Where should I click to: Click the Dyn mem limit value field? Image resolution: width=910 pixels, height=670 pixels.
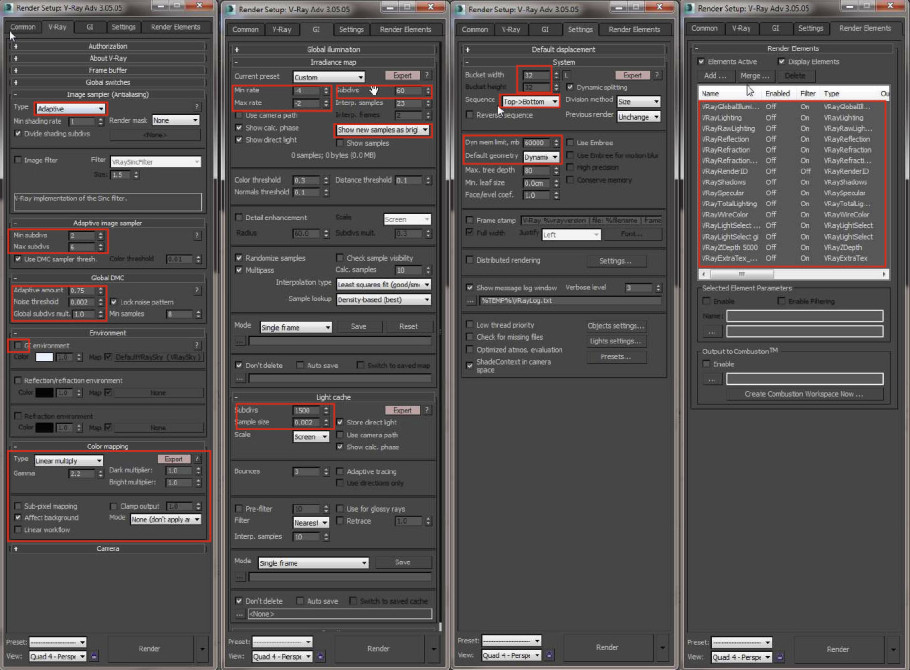[x=537, y=143]
